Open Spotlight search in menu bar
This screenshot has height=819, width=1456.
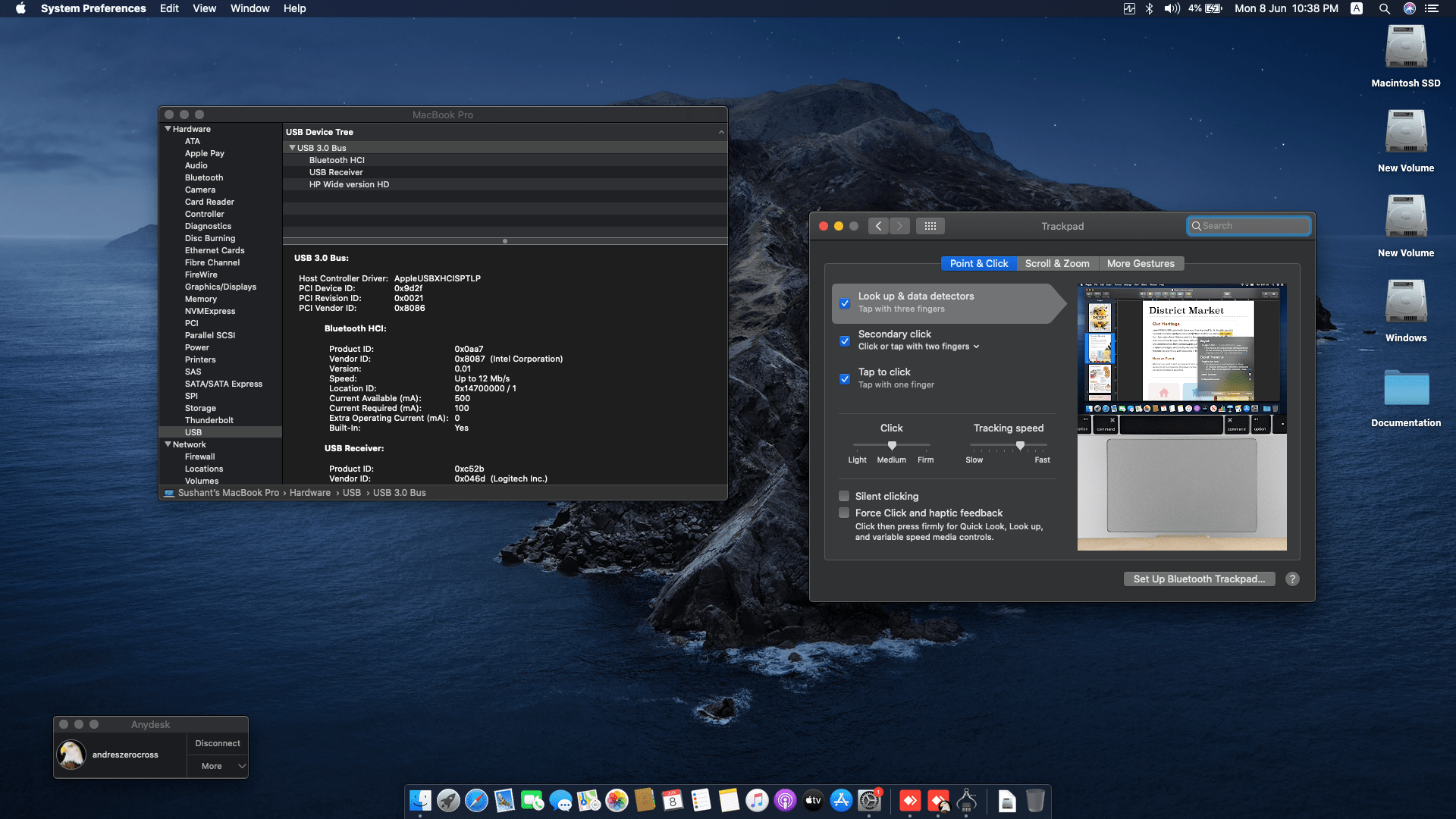pos(1384,8)
